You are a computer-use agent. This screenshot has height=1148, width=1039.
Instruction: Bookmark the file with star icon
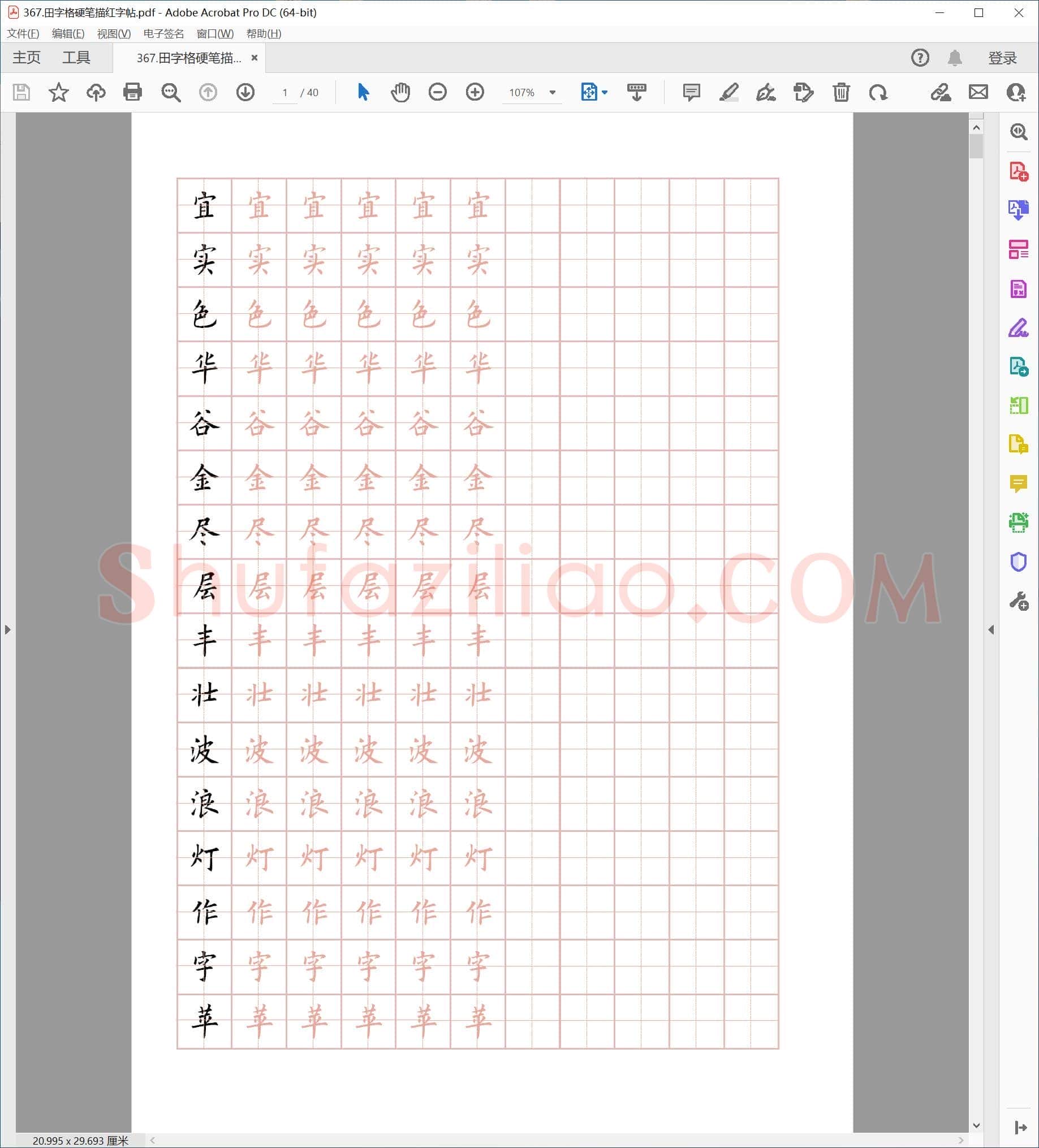tap(59, 92)
